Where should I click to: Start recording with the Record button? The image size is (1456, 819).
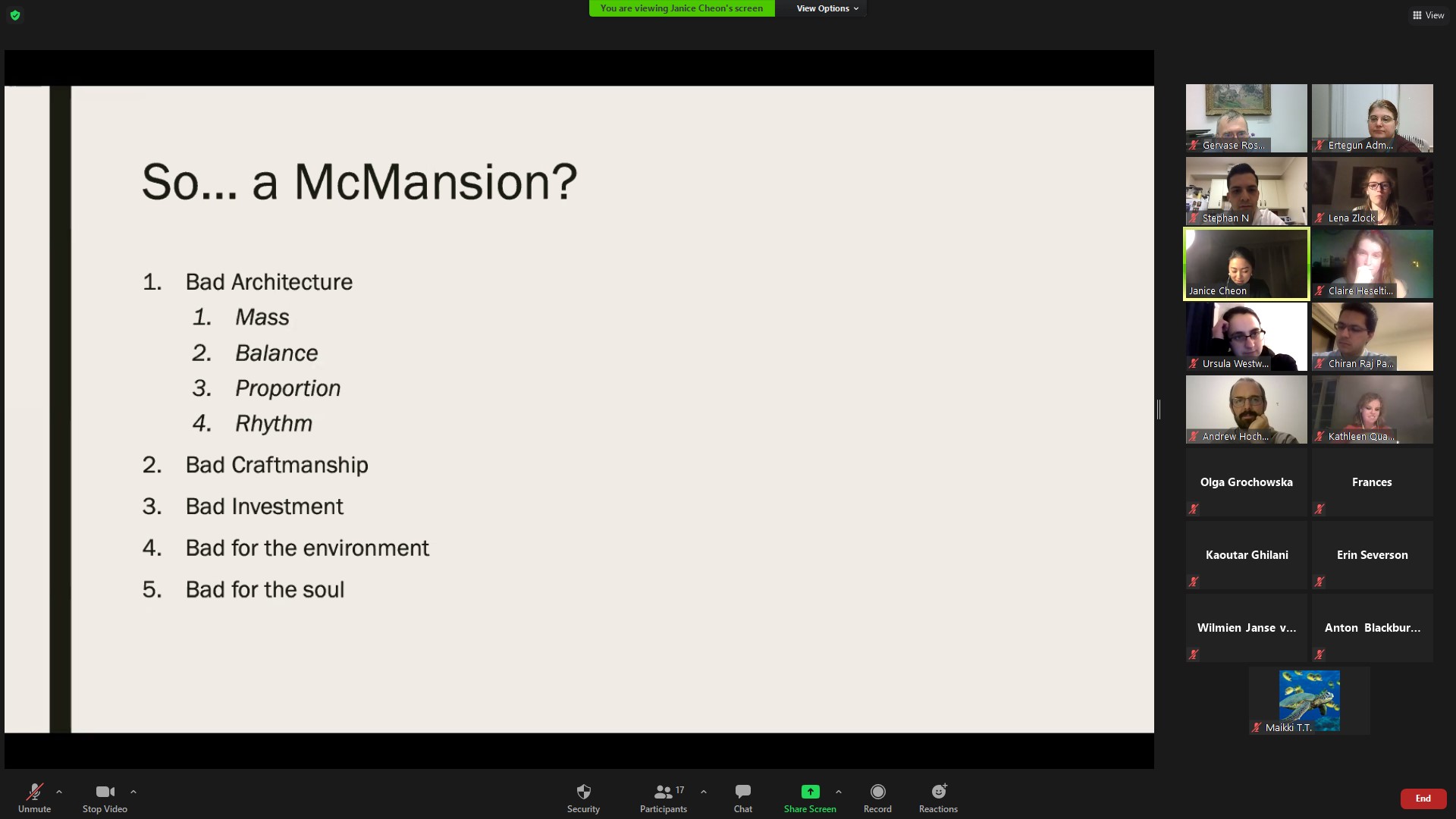click(x=877, y=798)
